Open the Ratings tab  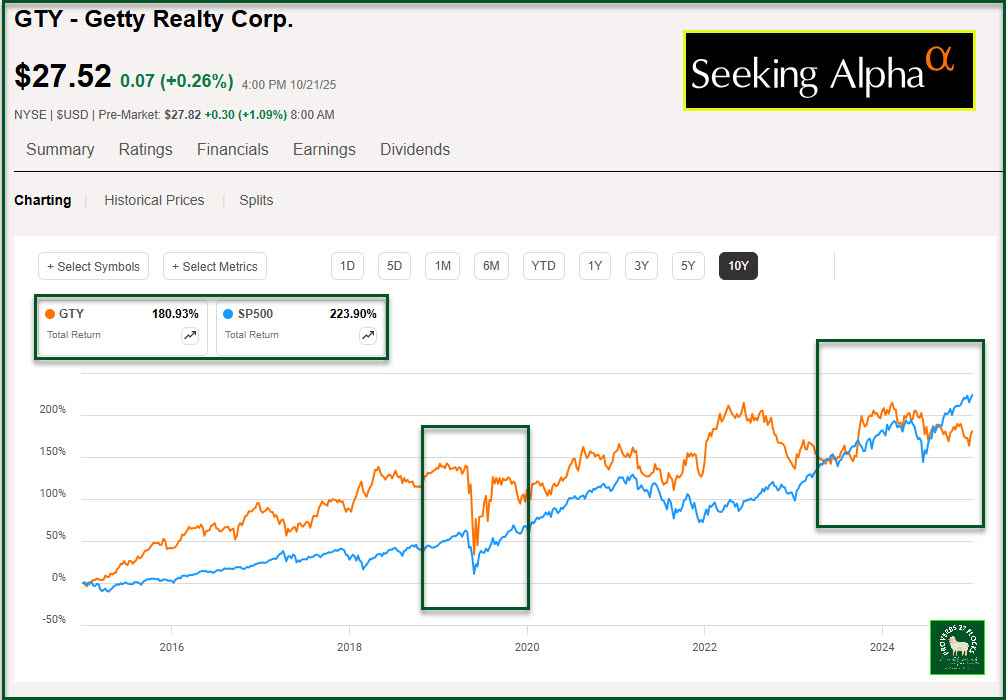(x=146, y=150)
